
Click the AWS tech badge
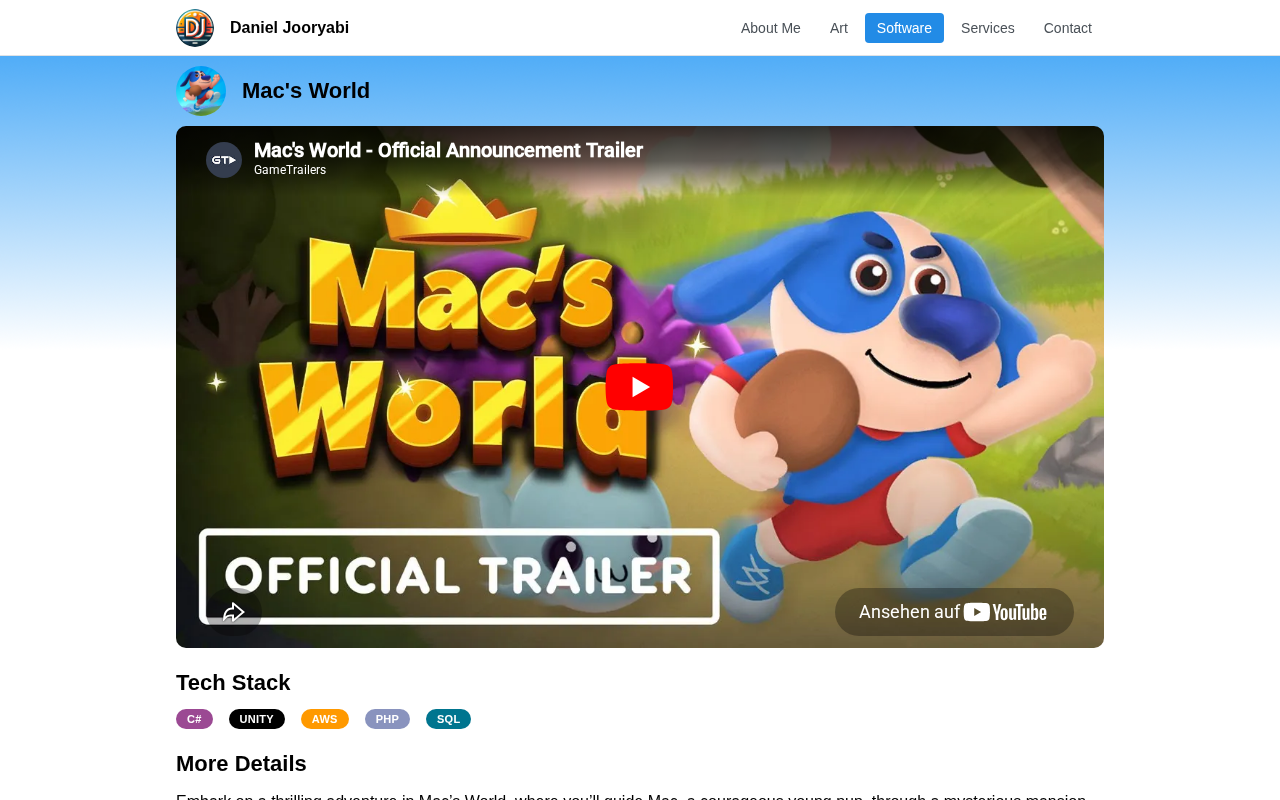[x=325, y=719]
